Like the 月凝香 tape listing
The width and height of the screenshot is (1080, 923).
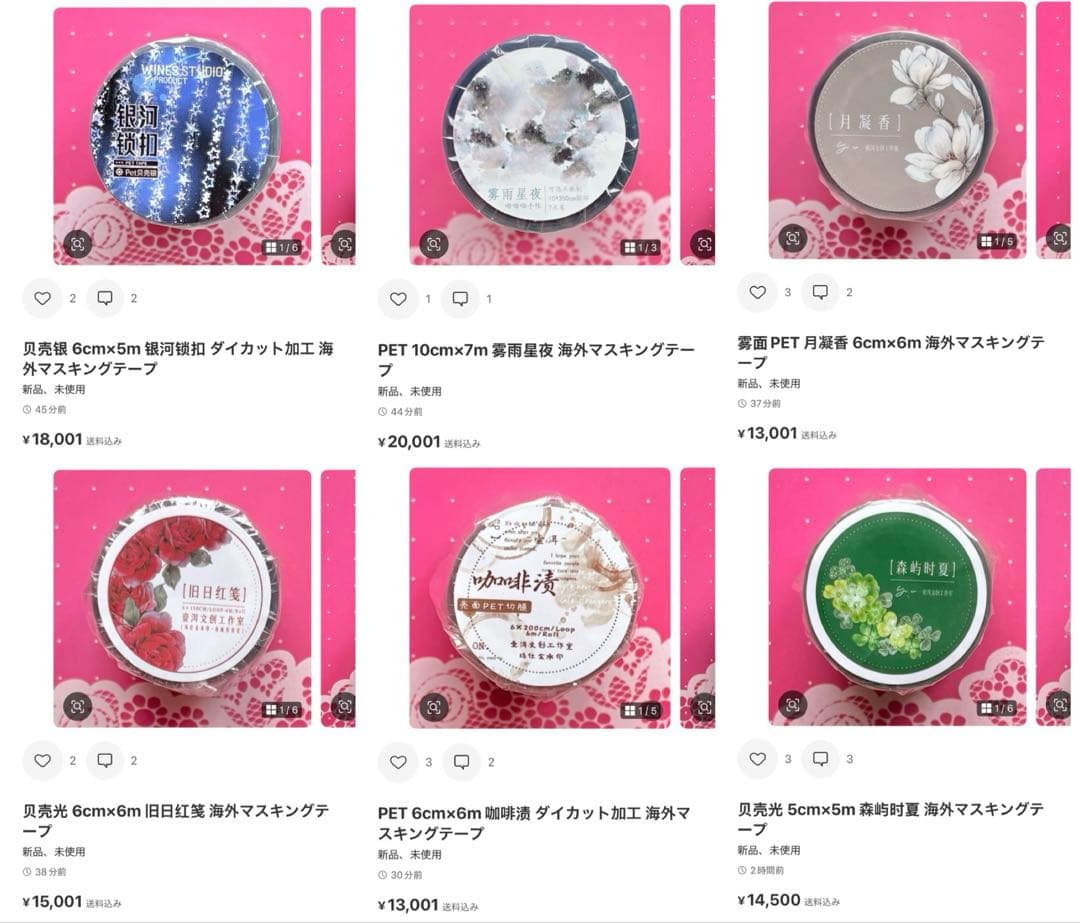click(x=758, y=292)
